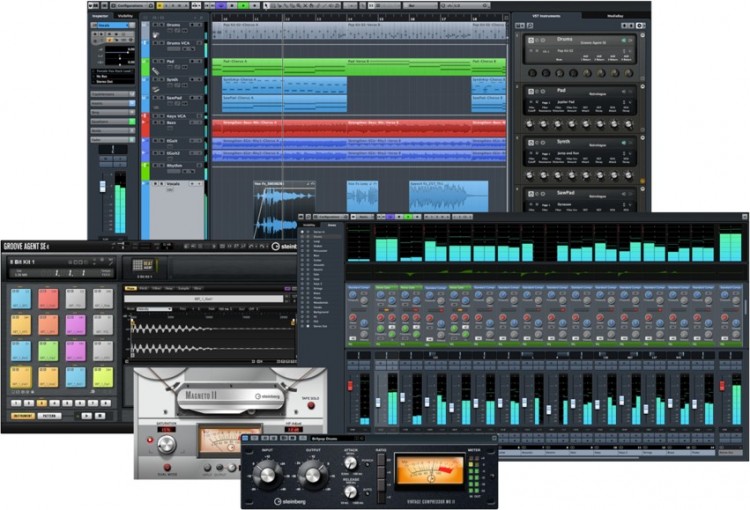Switch Groove Agent to INSTRUMENT mode
Image resolution: width=750 pixels, height=510 pixels.
tap(22, 416)
